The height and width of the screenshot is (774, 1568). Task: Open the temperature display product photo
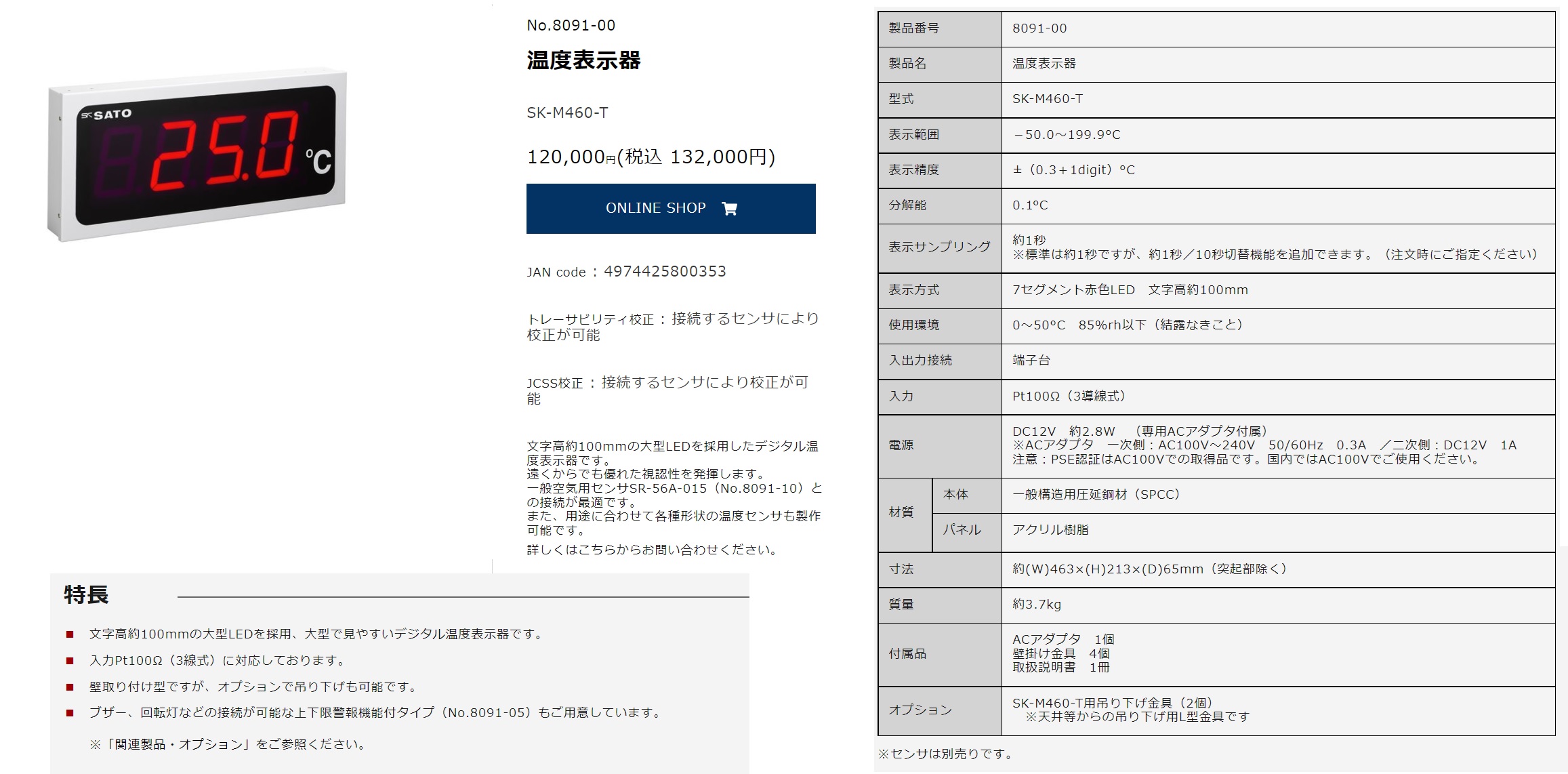tap(197, 156)
